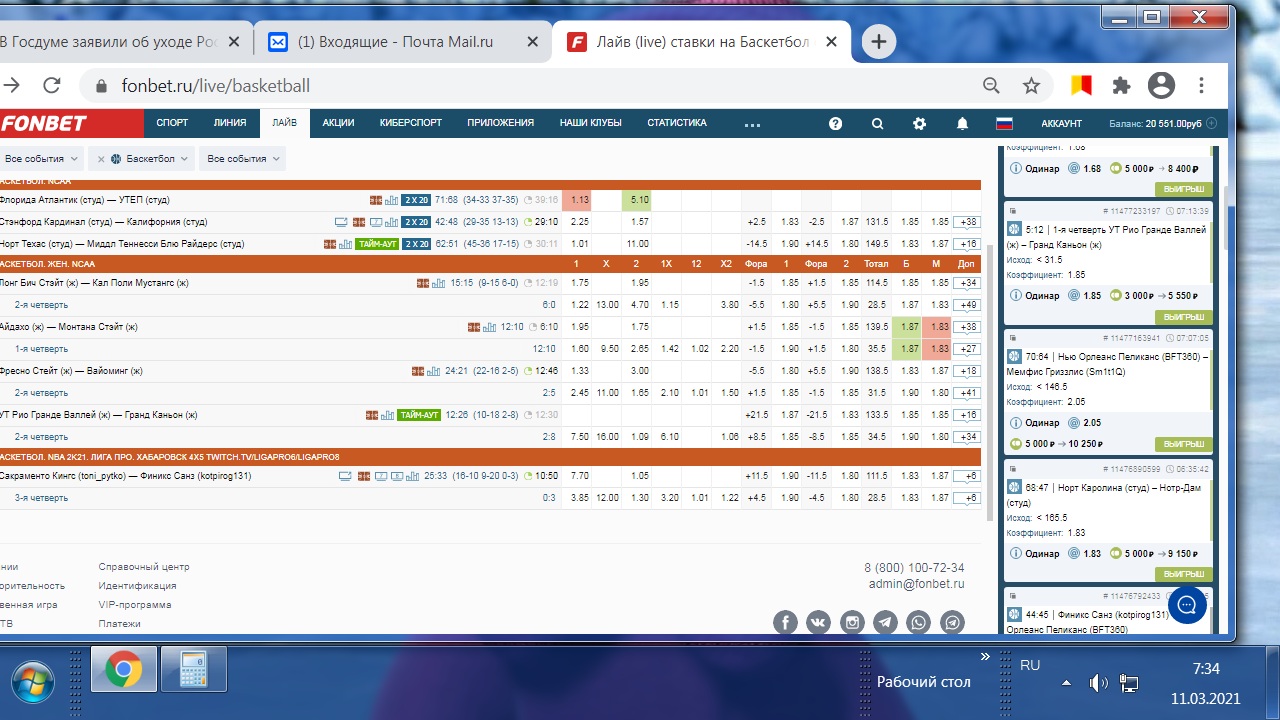Open the volume speaker icon in system tray
The image size is (1280, 720).
(1097, 683)
